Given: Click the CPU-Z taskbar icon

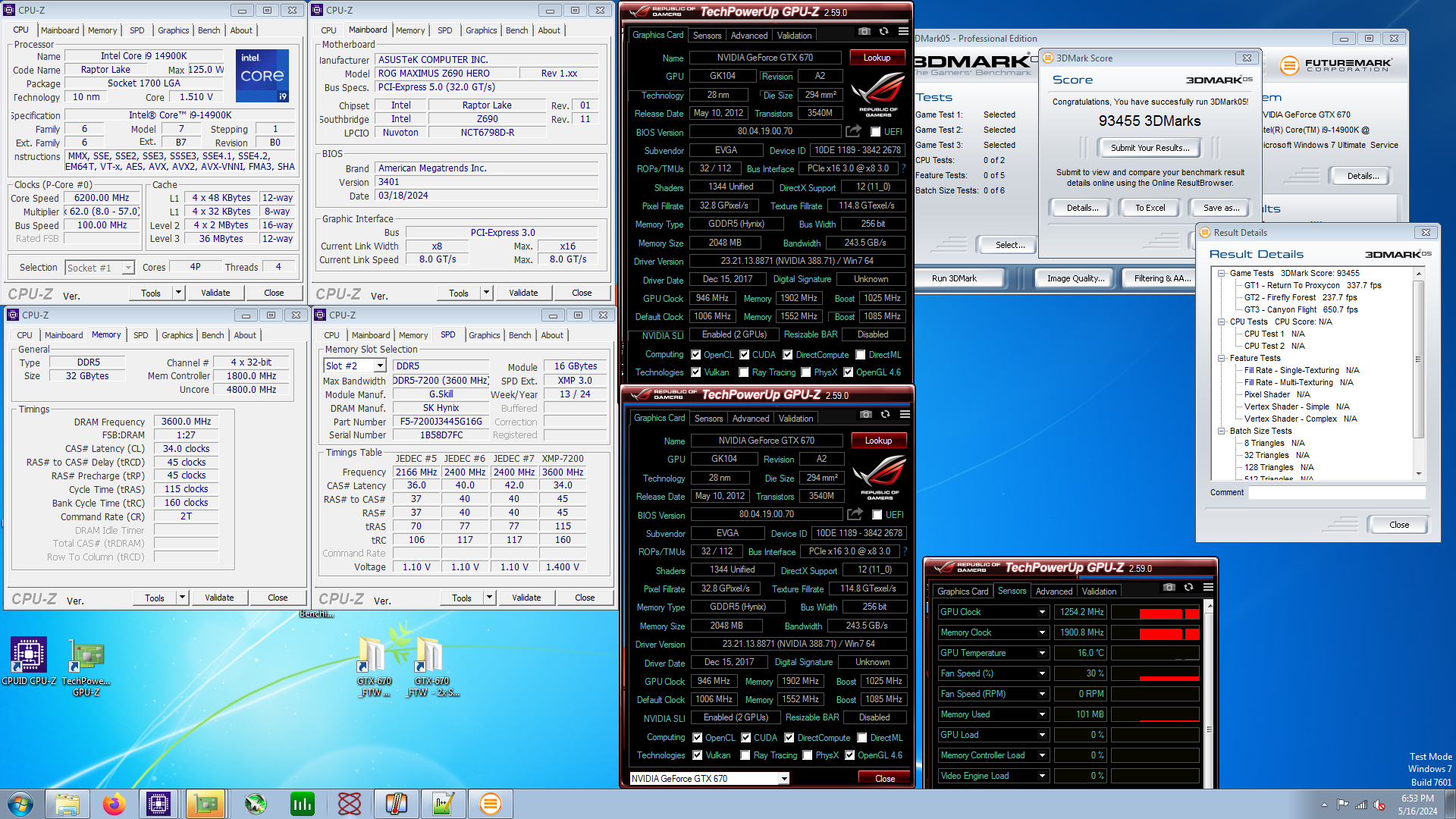Looking at the screenshot, I should pyautogui.click(x=158, y=804).
